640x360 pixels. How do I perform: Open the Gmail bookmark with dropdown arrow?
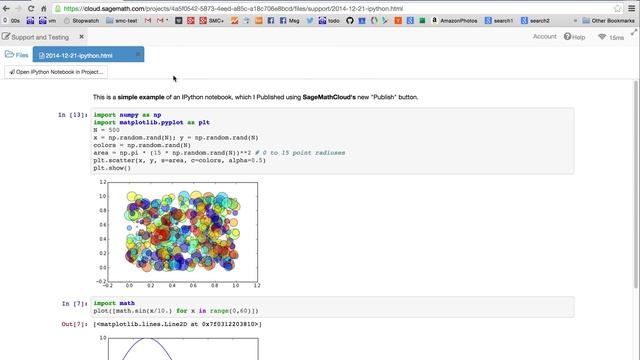[162, 20]
